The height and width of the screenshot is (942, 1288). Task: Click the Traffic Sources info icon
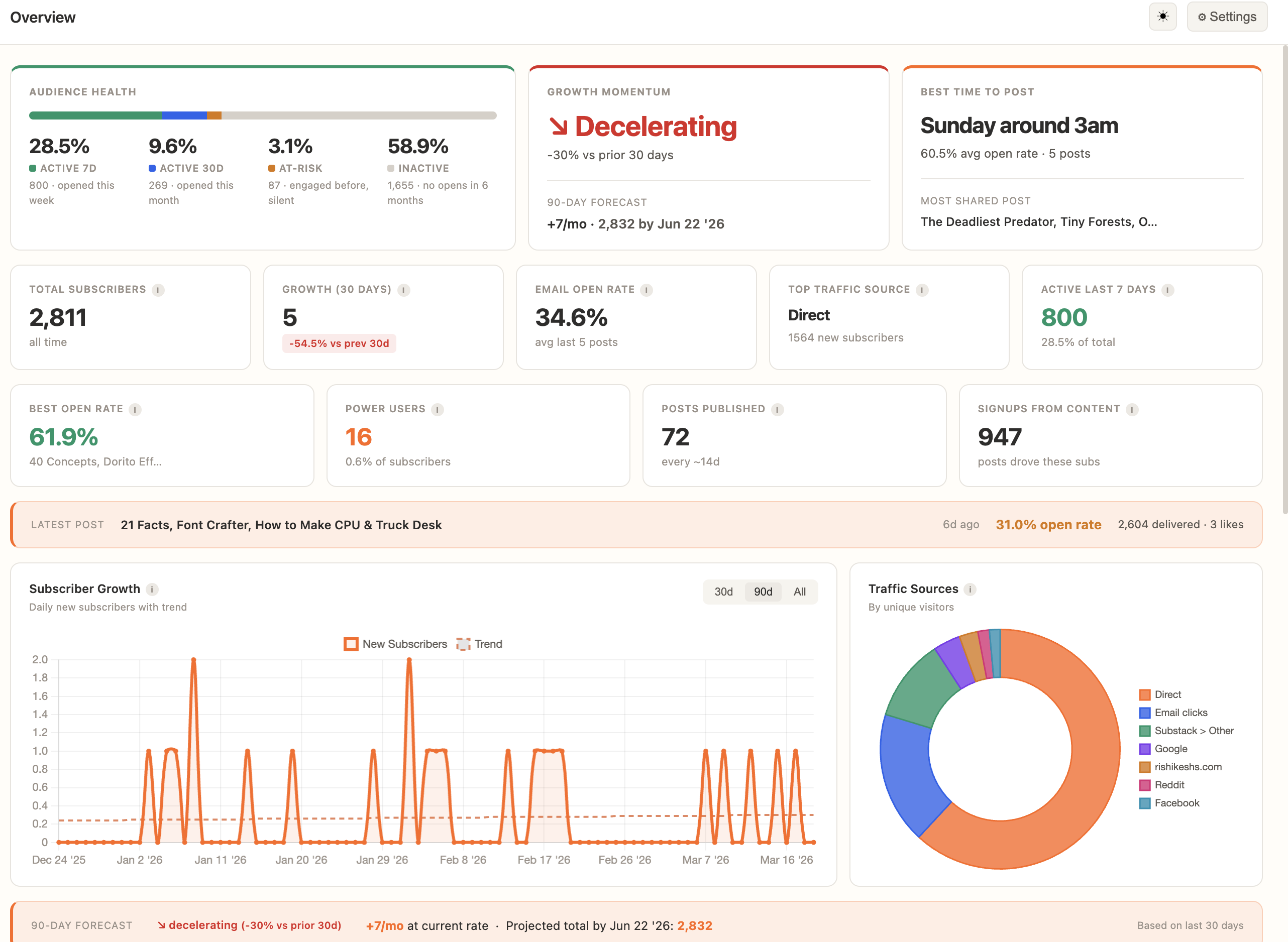click(x=970, y=590)
